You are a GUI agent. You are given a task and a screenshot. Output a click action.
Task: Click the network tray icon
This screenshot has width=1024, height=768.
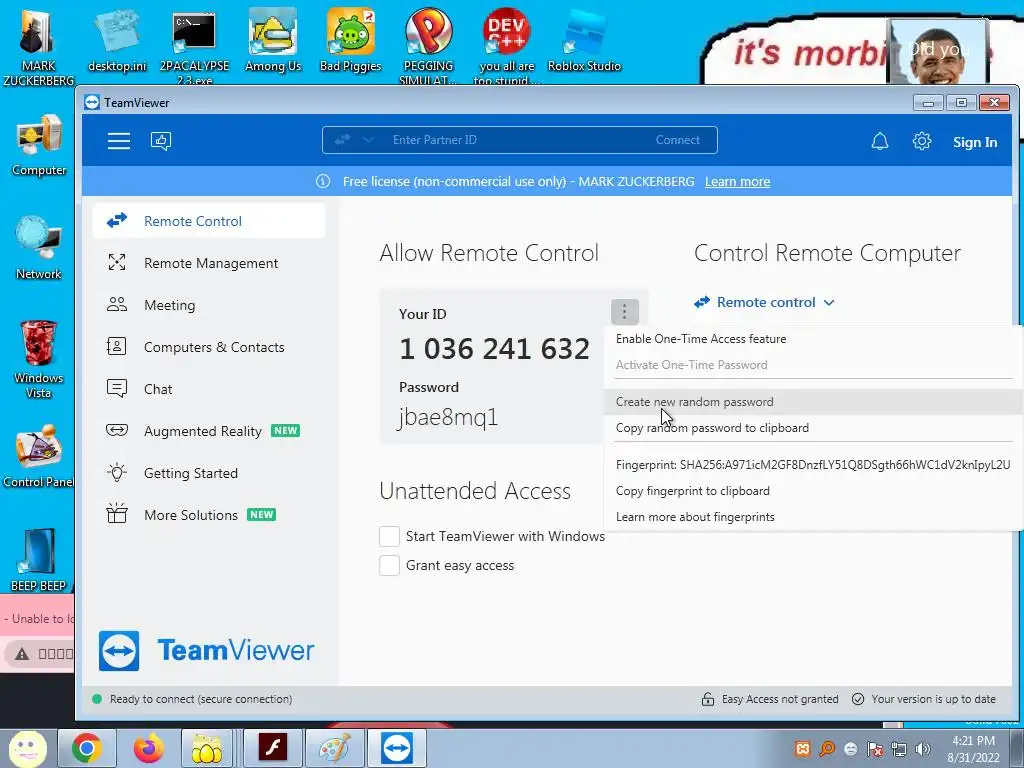899,749
